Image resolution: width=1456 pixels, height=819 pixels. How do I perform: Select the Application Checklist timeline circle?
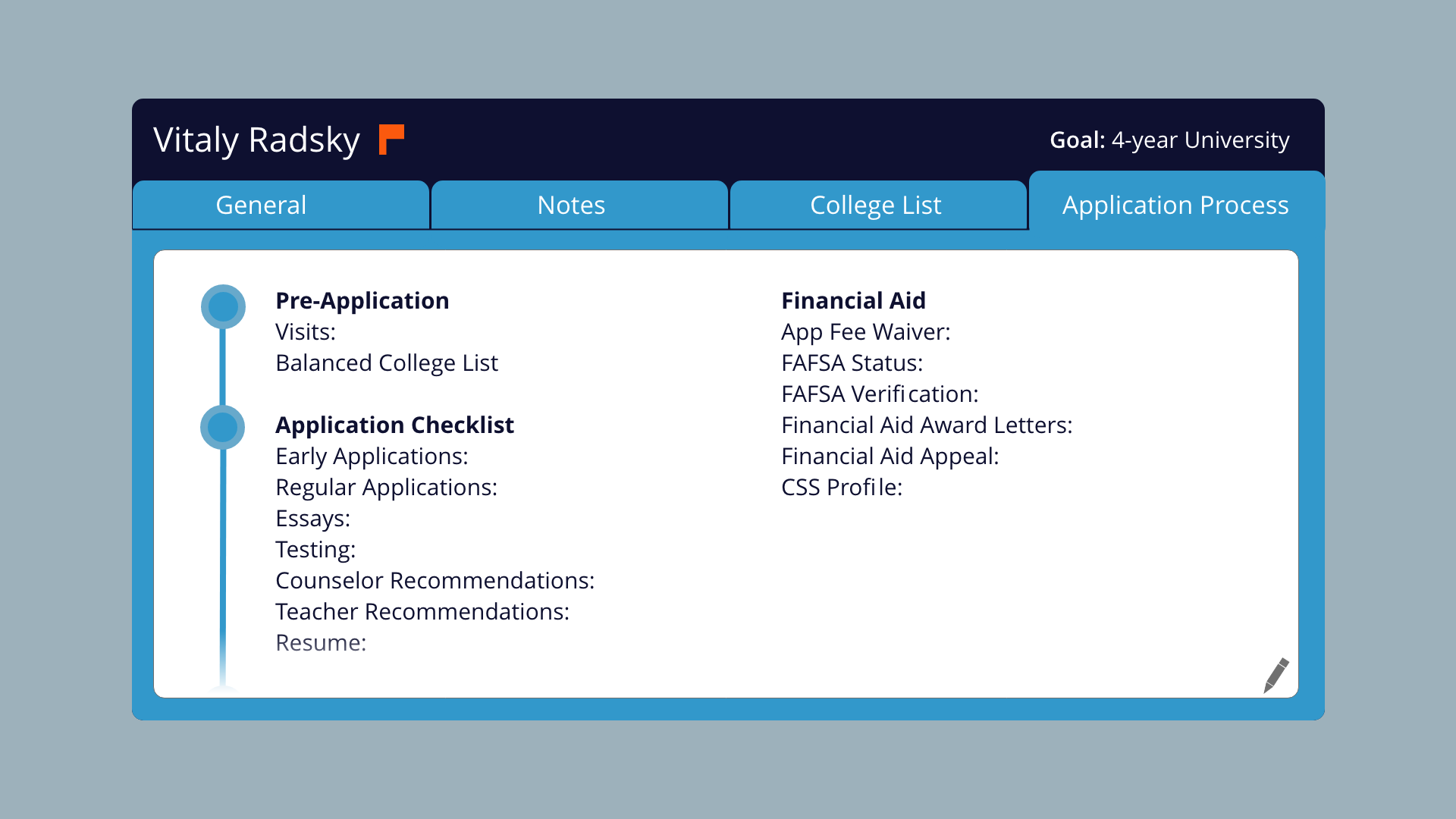coord(223,428)
